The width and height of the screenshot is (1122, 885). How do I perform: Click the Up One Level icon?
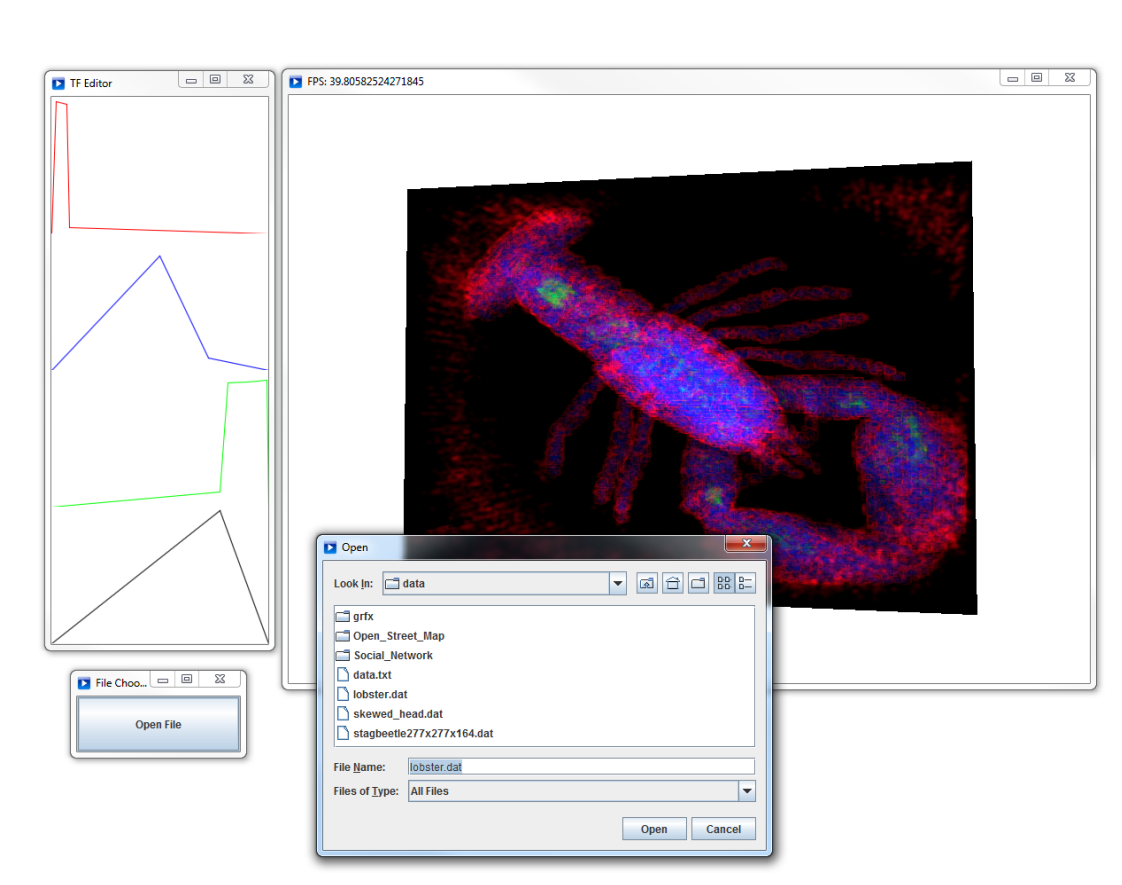(647, 583)
